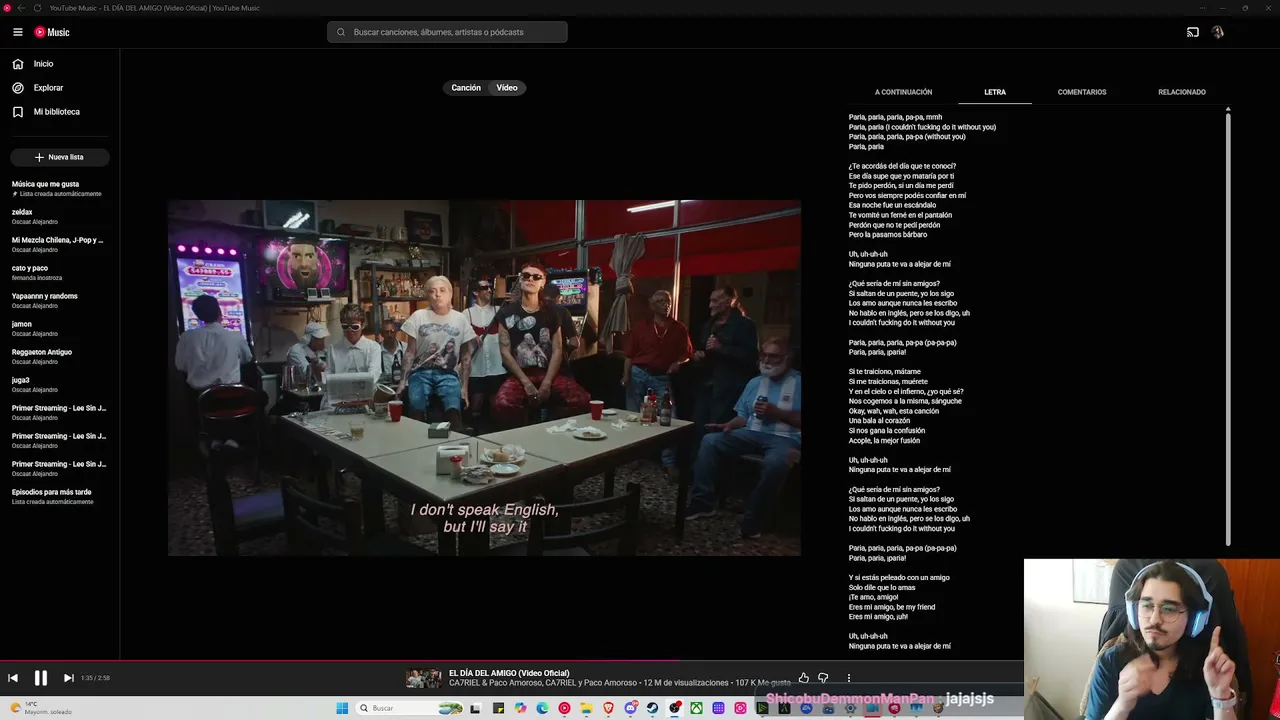Open the account avatar menu
This screenshot has height=720, width=1280.
coord(1217,32)
